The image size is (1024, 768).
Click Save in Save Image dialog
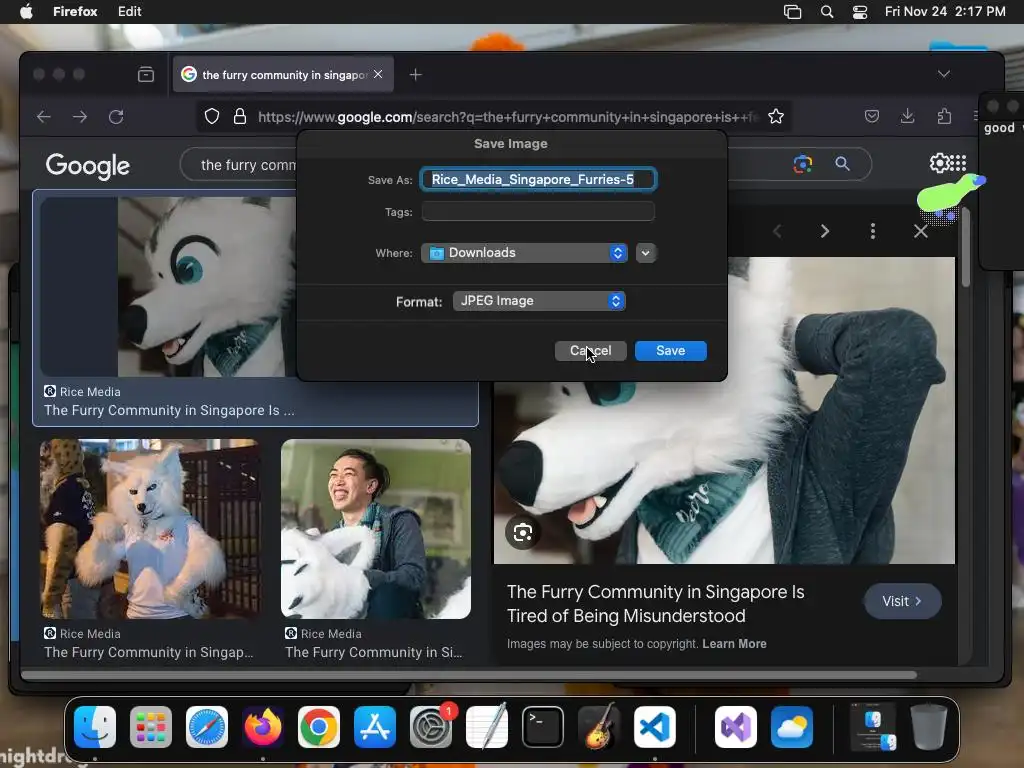(x=671, y=351)
